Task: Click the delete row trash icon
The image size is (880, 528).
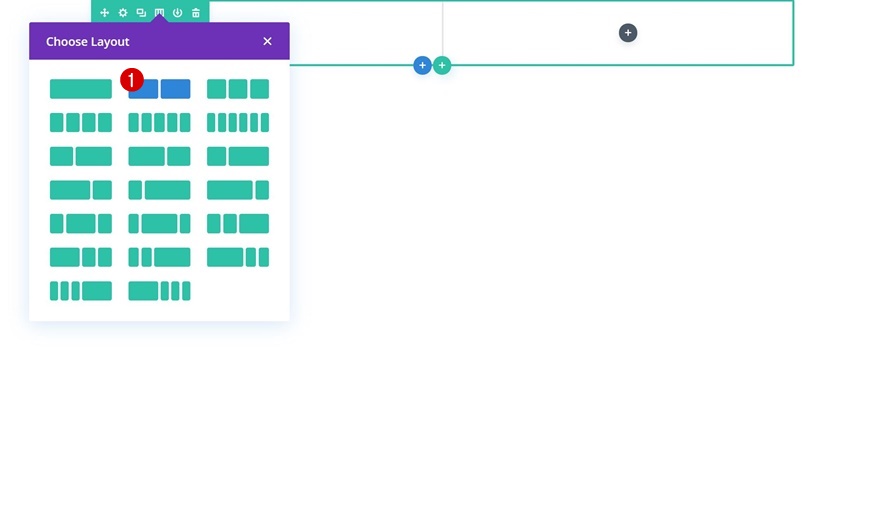Action: click(x=196, y=12)
